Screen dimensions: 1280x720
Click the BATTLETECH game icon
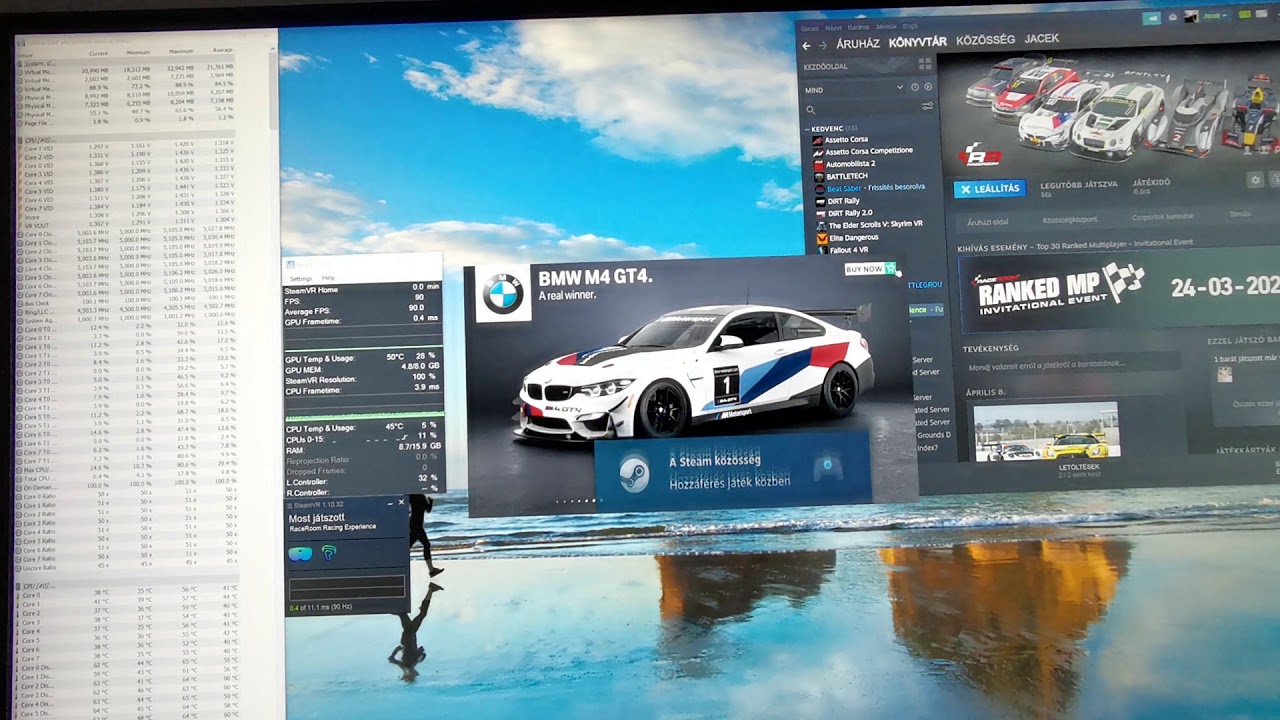click(x=819, y=176)
